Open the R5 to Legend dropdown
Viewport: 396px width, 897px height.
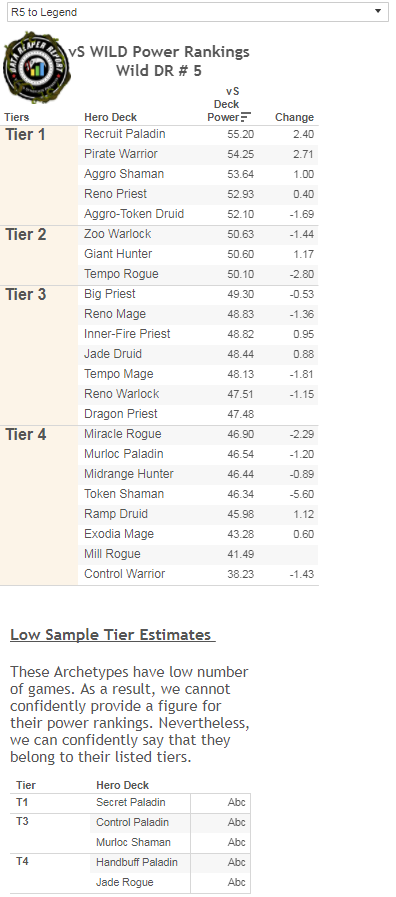click(x=197, y=12)
